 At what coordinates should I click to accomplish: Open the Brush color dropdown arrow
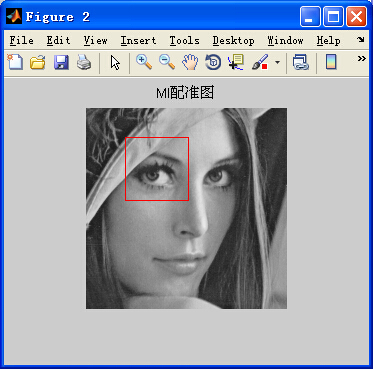pos(277,62)
